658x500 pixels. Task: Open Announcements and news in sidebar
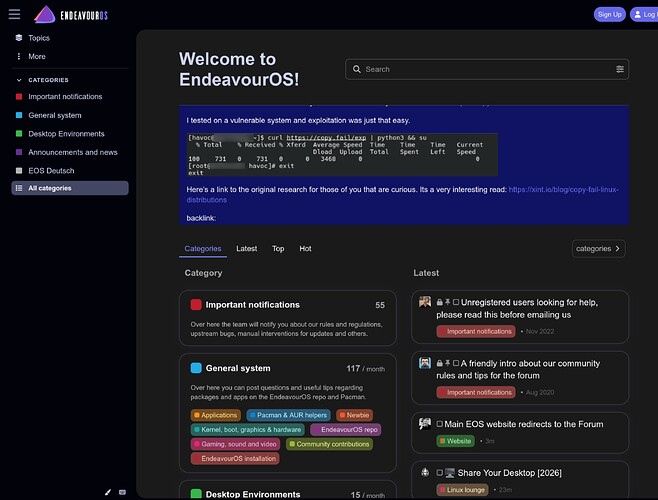[73, 152]
